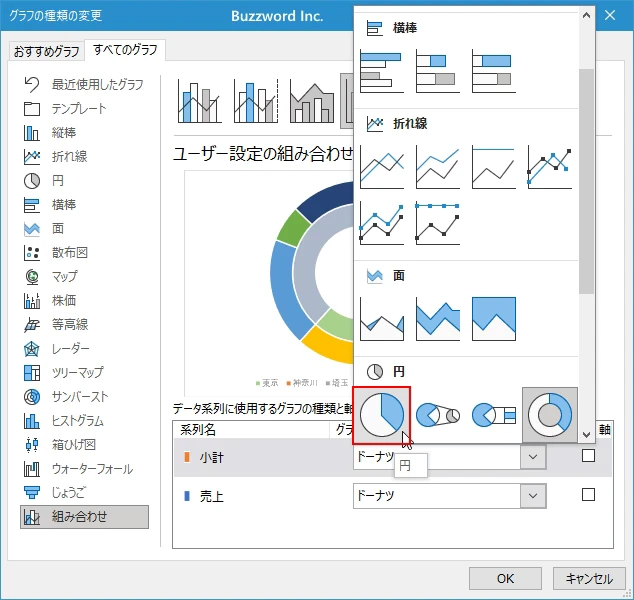The height and width of the screenshot is (600, 634).
Task: Click the キャンセル button
Action: point(589,578)
